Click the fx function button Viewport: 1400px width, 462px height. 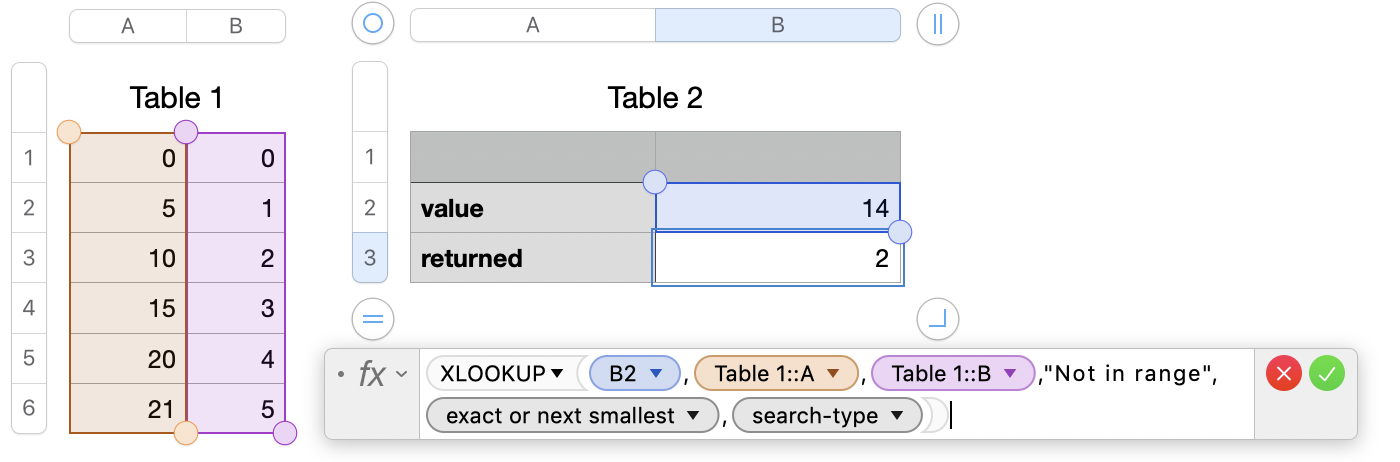tap(372, 375)
